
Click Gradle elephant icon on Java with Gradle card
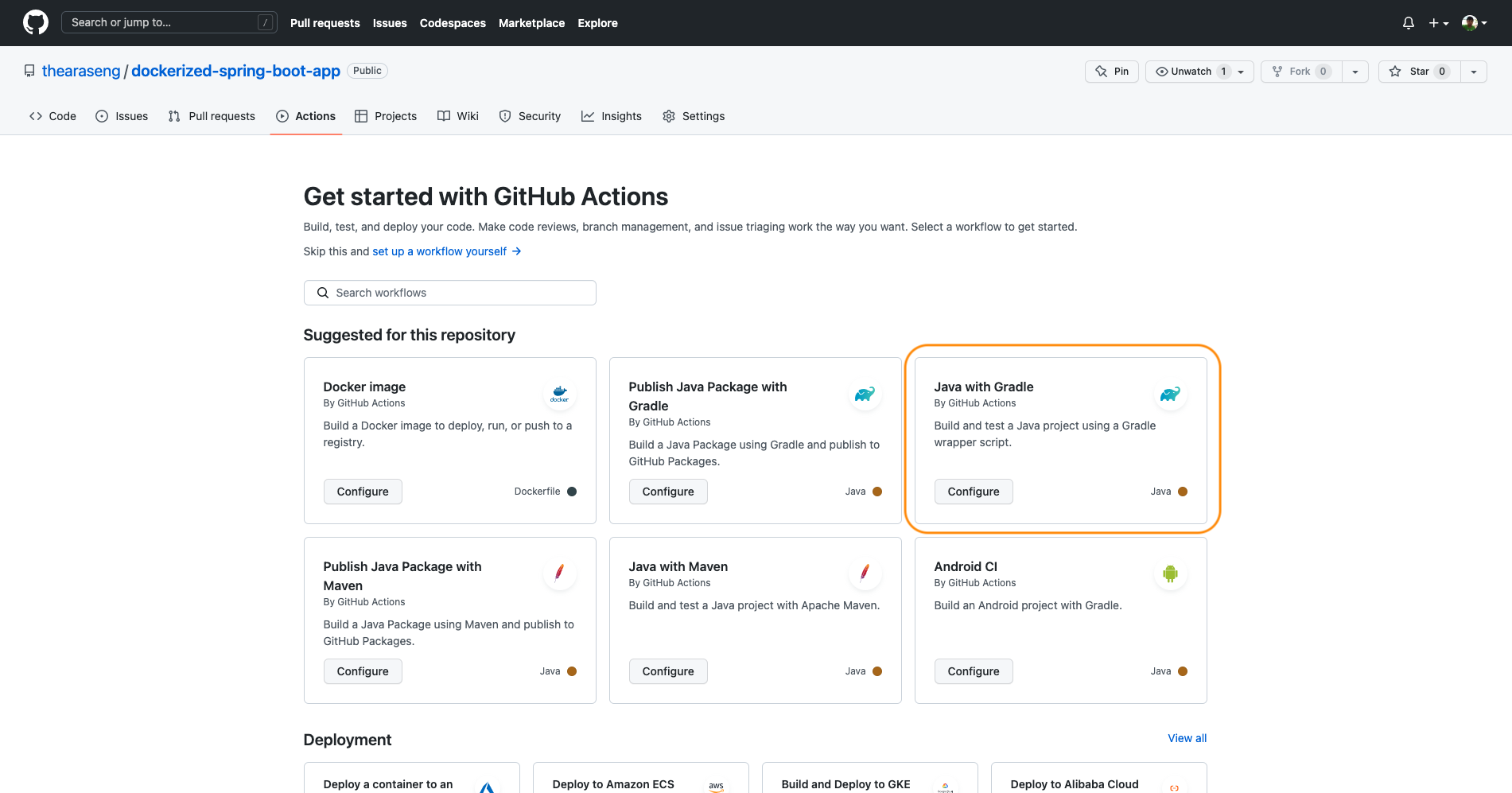click(x=1170, y=394)
